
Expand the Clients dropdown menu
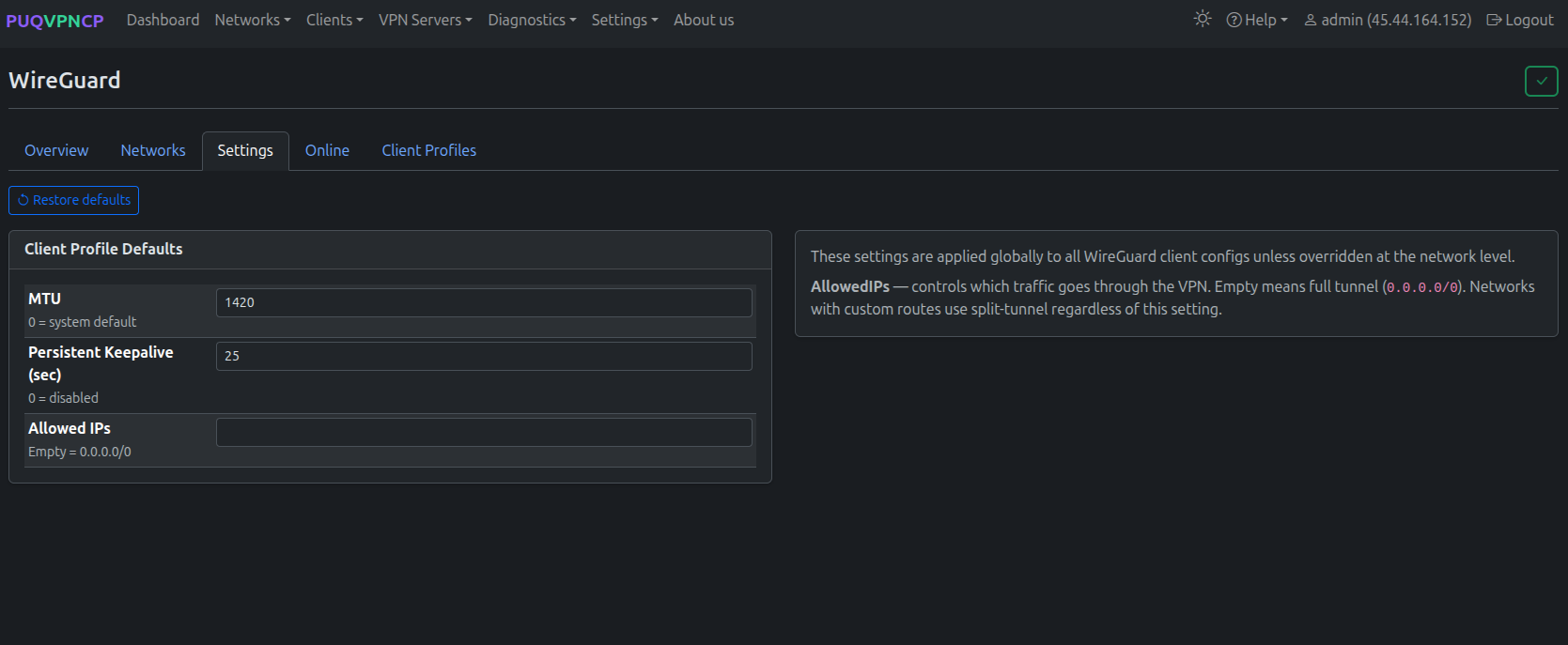[334, 20]
